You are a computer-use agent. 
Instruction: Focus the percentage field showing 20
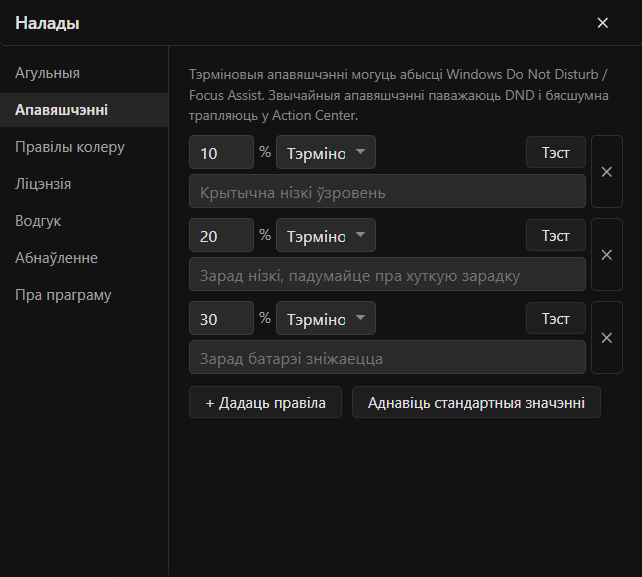[222, 235]
